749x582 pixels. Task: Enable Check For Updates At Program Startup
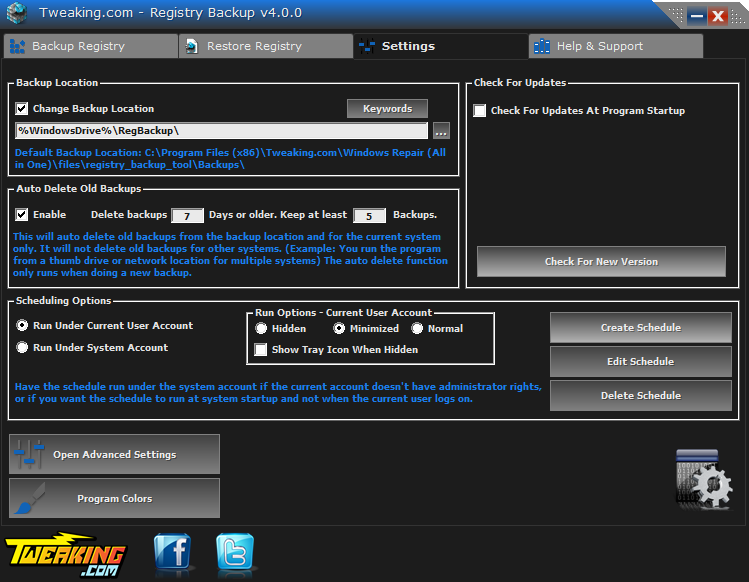[x=480, y=111]
